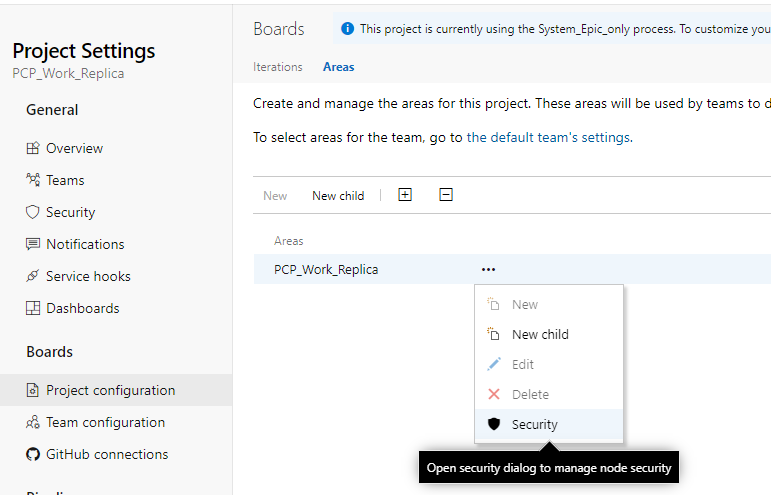This screenshot has height=495, width=771.
Task: Open Notifications settings
Action: click(x=85, y=244)
